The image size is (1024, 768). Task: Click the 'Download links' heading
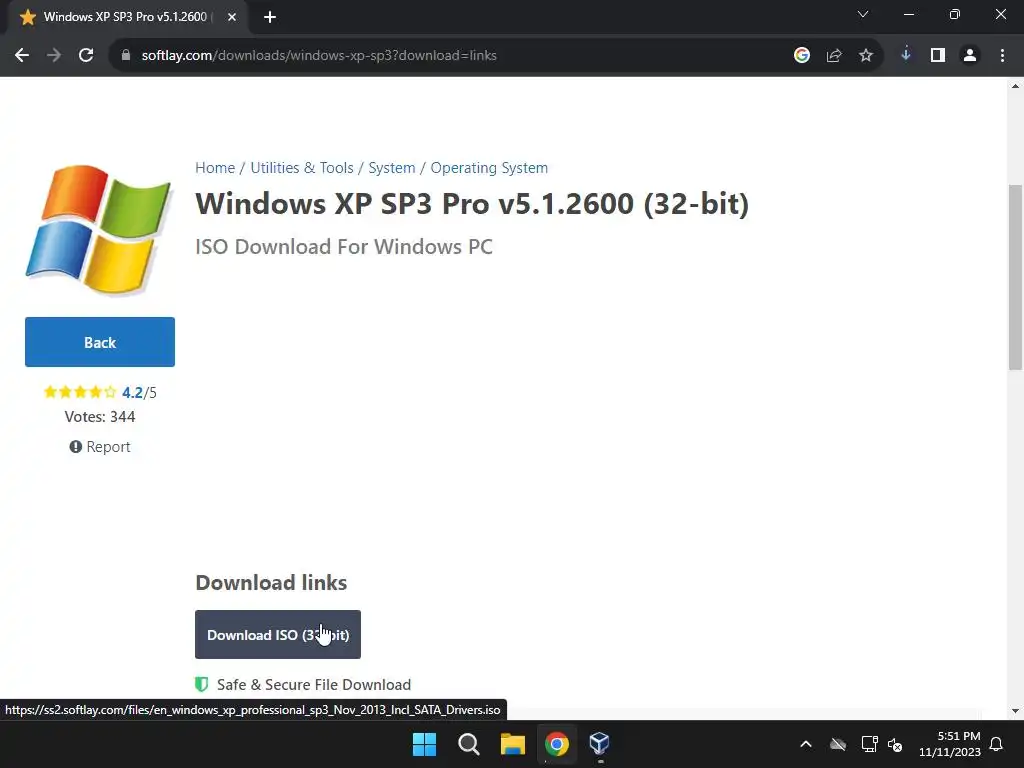[271, 583]
